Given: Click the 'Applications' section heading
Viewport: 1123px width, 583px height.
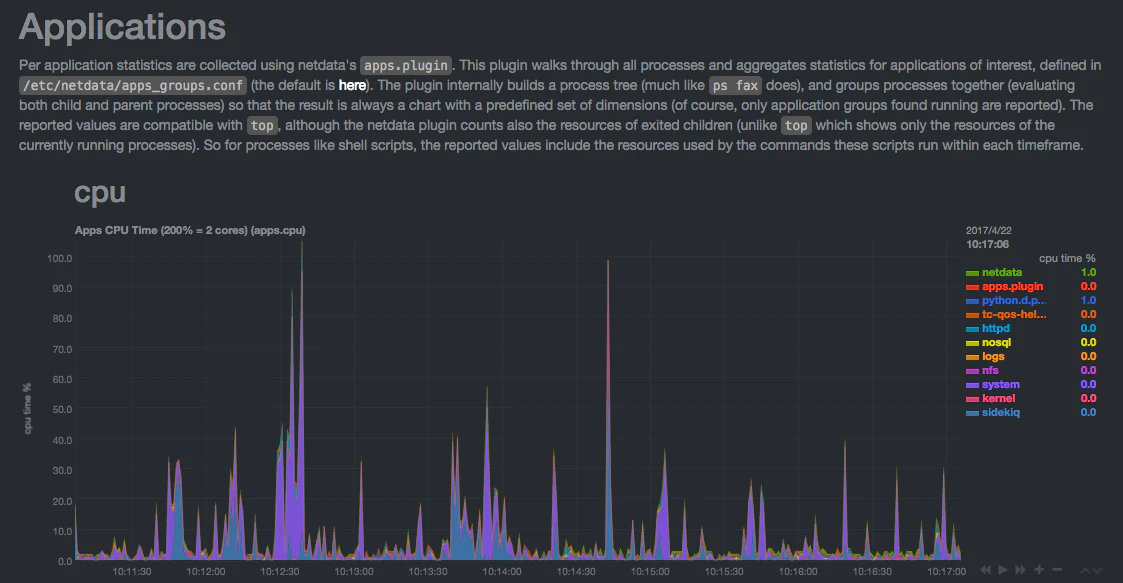Looking at the screenshot, I should pyautogui.click(x=122, y=27).
